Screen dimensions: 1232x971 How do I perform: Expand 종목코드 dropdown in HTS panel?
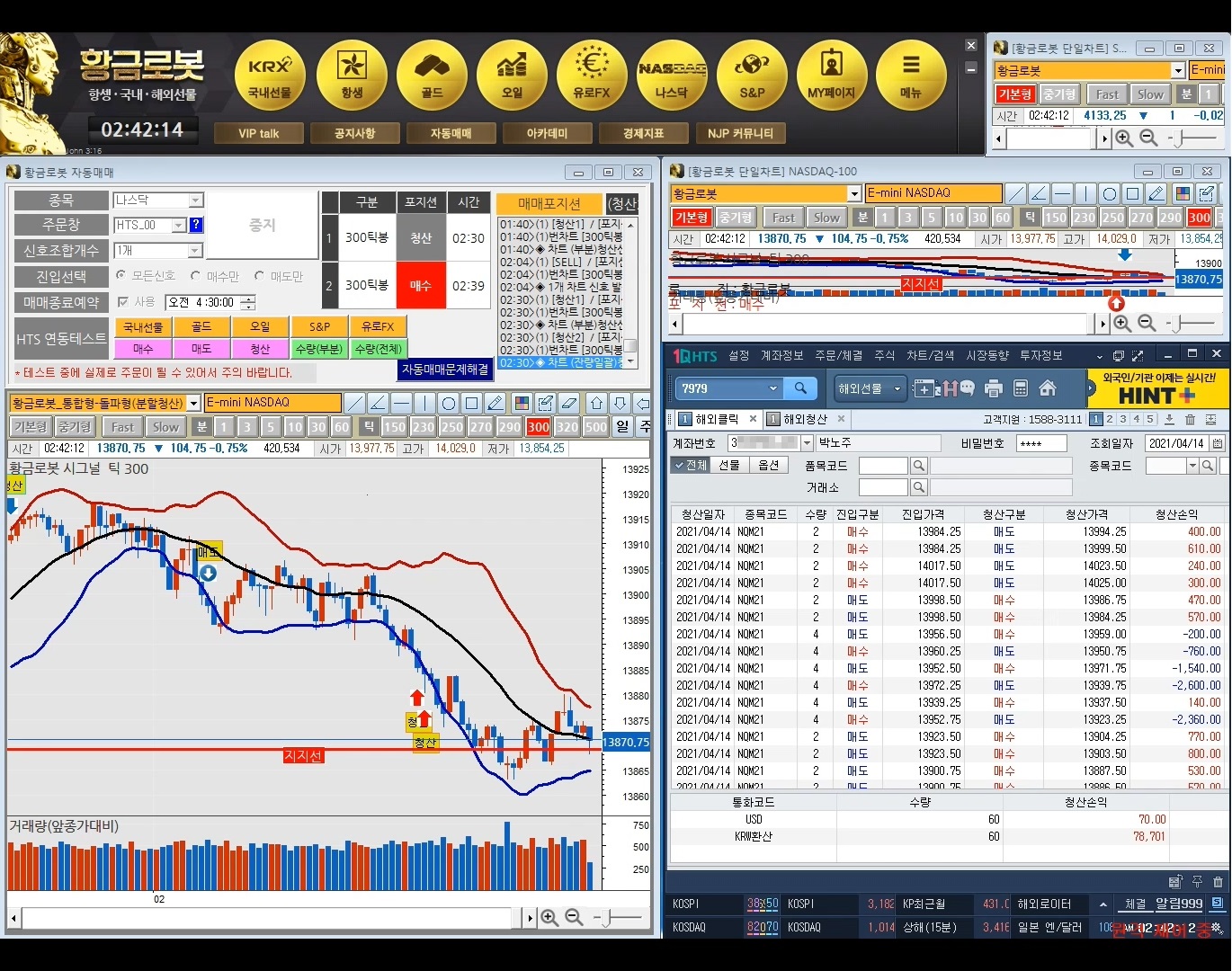(x=1192, y=466)
